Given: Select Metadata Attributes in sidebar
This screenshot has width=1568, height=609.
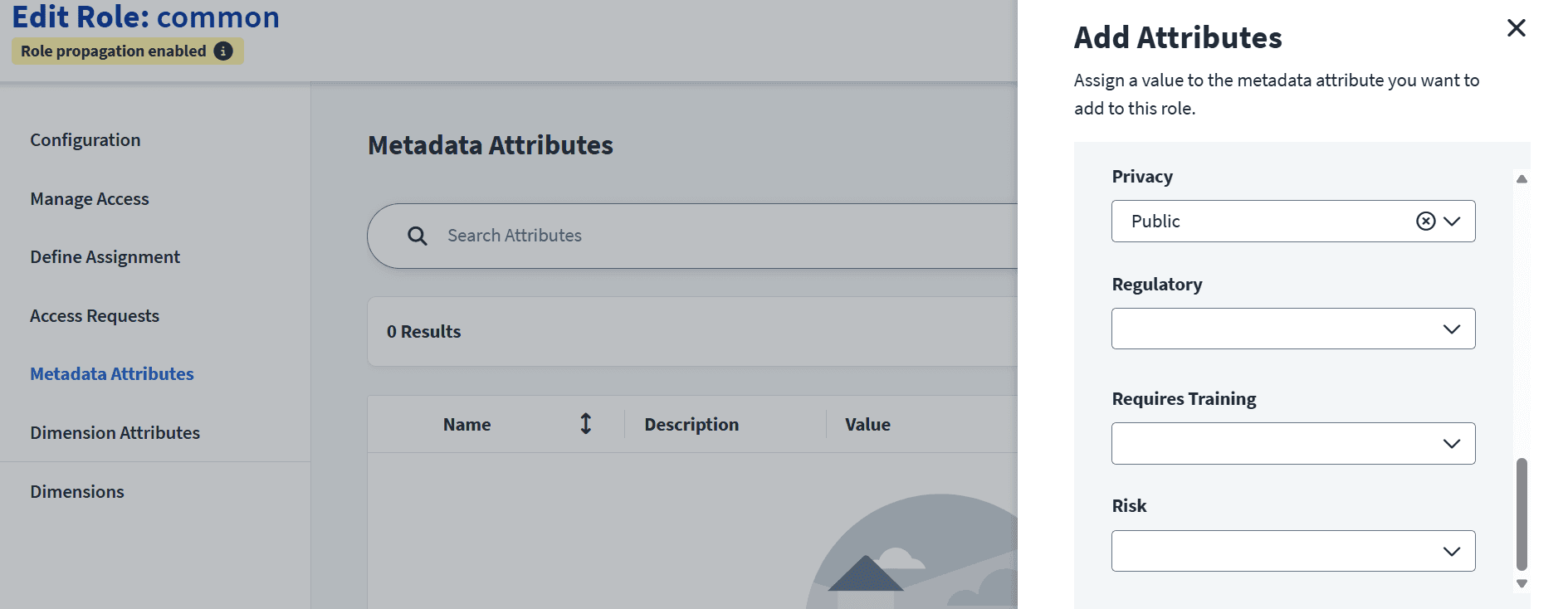Looking at the screenshot, I should [x=112, y=374].
